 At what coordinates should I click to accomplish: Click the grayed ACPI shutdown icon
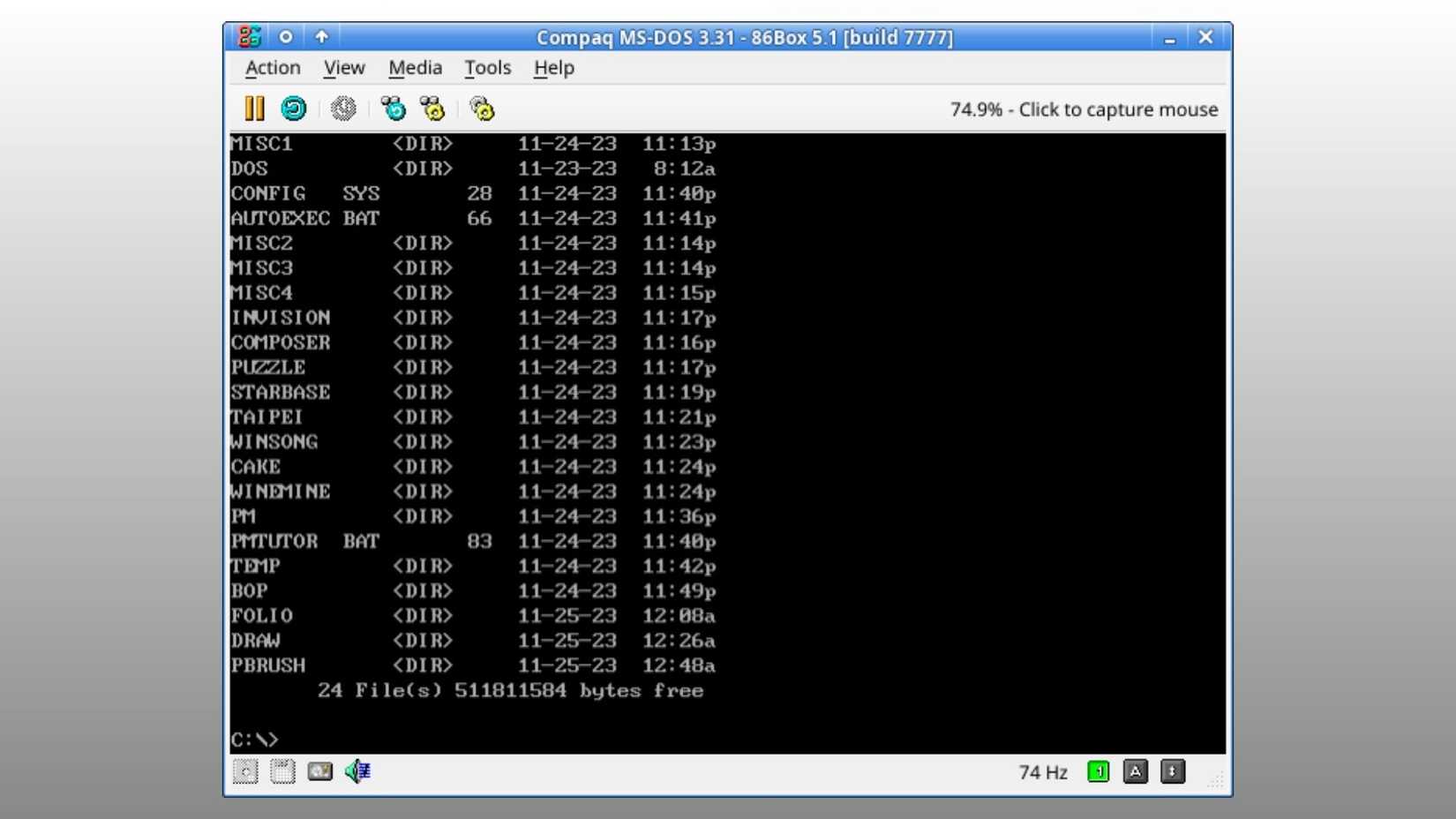[343, 109]
